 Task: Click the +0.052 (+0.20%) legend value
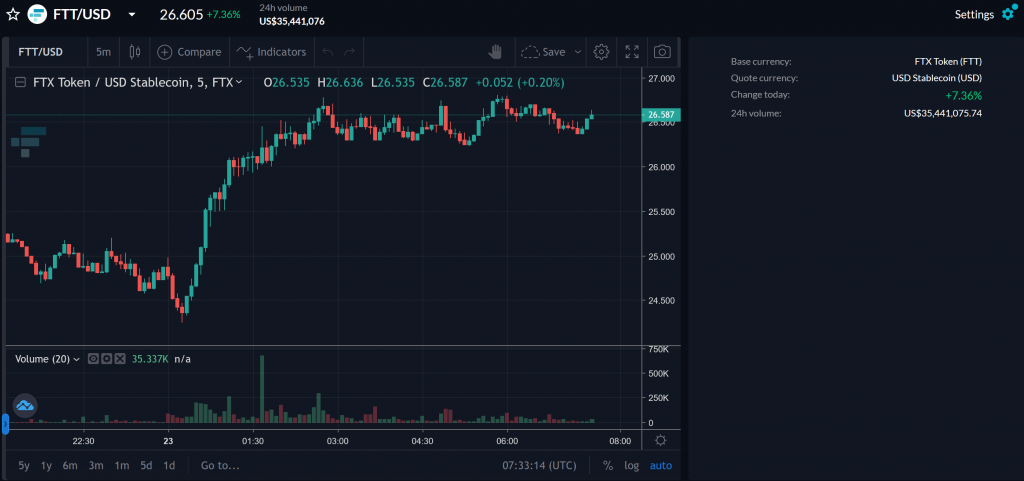[x=520, y=82]
